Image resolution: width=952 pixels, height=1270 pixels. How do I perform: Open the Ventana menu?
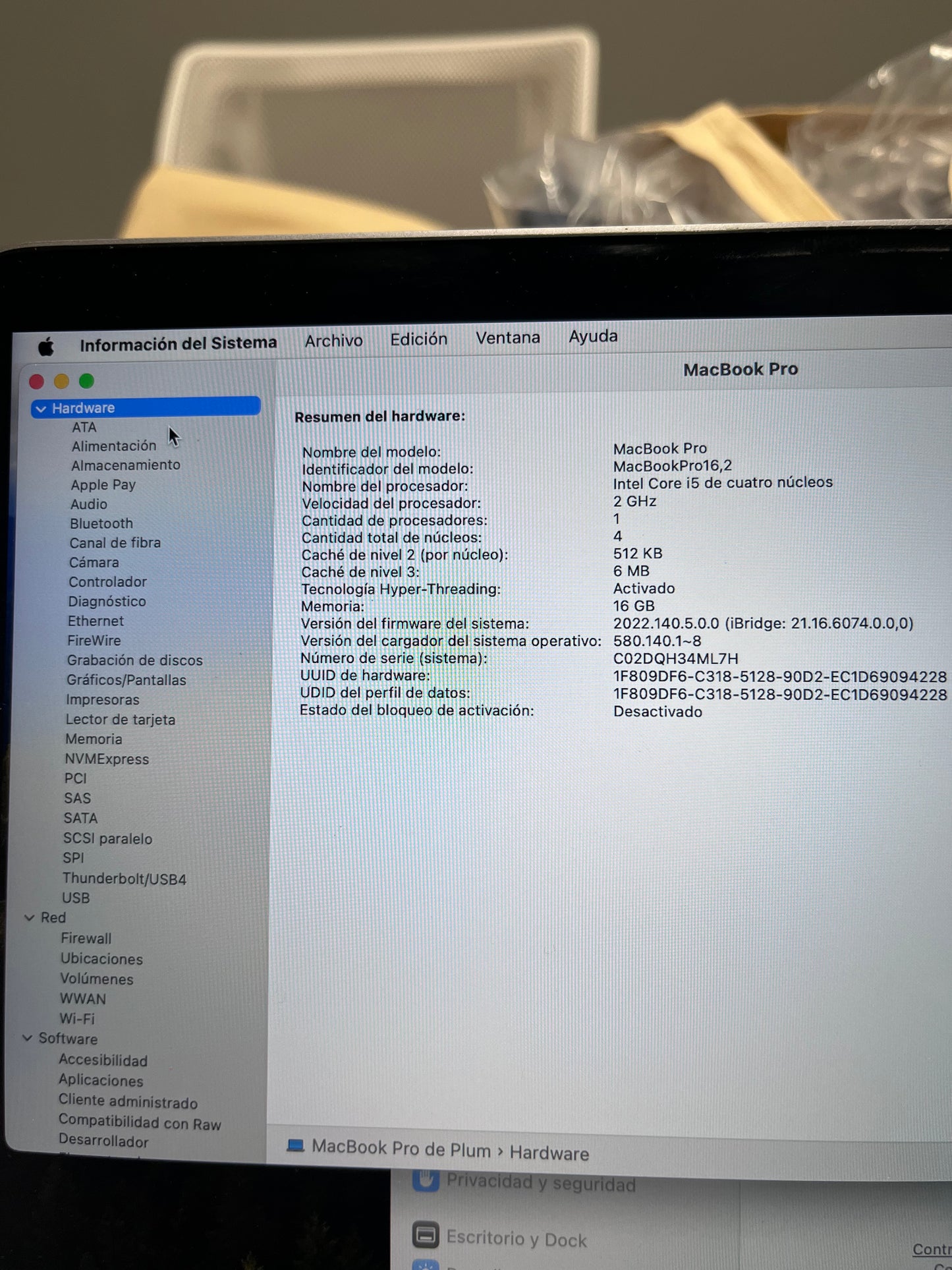click(x=507, y=338)
